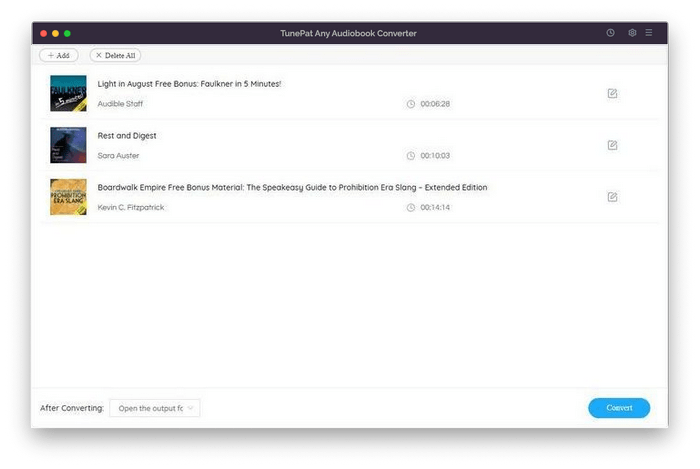Click author 'Sara Auster'
The image size is (700, 469).
[x=118, y=156]
